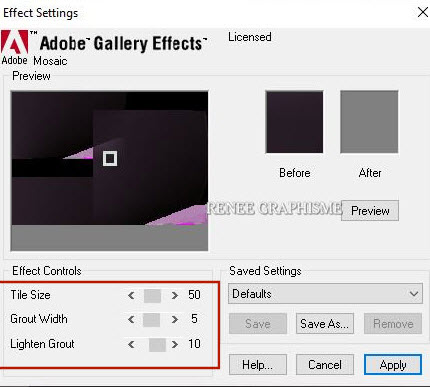The width and height of the screenshot is (430, 387).
Task: Click the Preview button
Action: point(370,211)
